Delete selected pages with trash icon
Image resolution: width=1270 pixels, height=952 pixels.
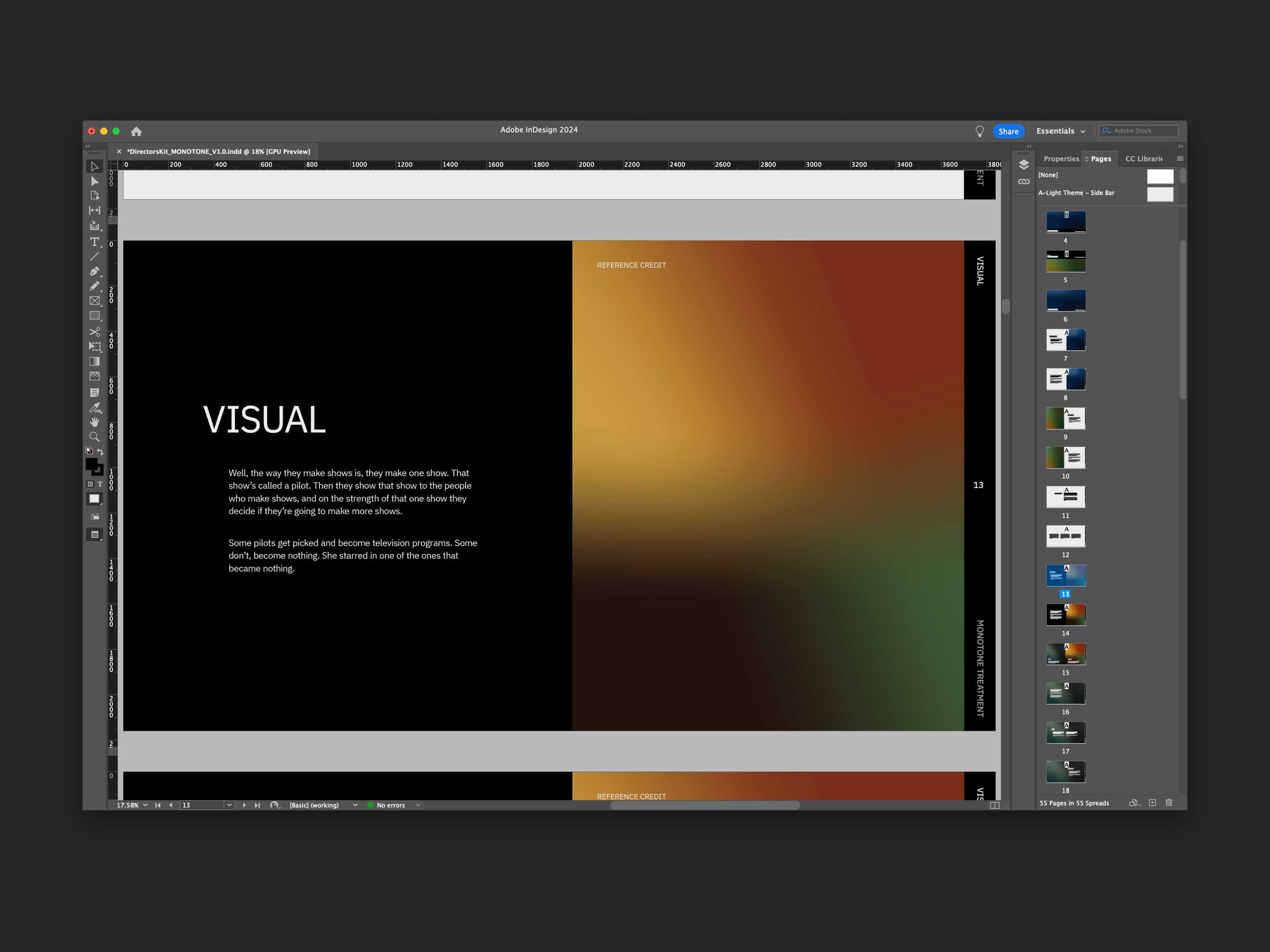pos(1169,803)
